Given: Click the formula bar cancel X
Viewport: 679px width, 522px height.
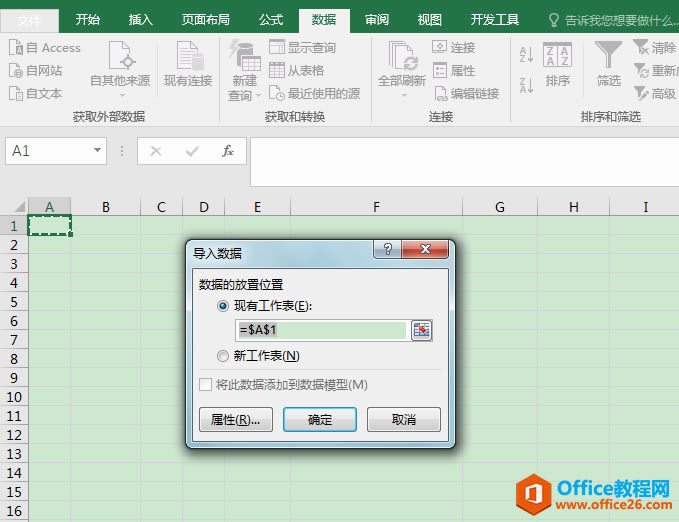Looking at the screenshot, I should (x=156, y=151).
